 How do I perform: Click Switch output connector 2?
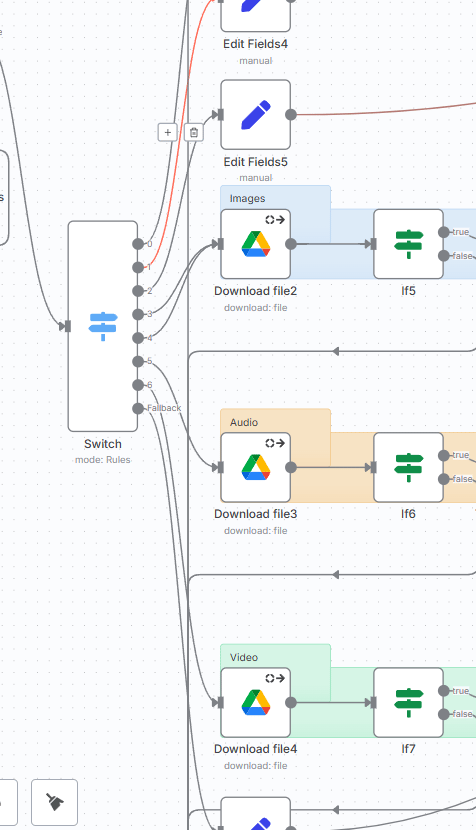138,291
